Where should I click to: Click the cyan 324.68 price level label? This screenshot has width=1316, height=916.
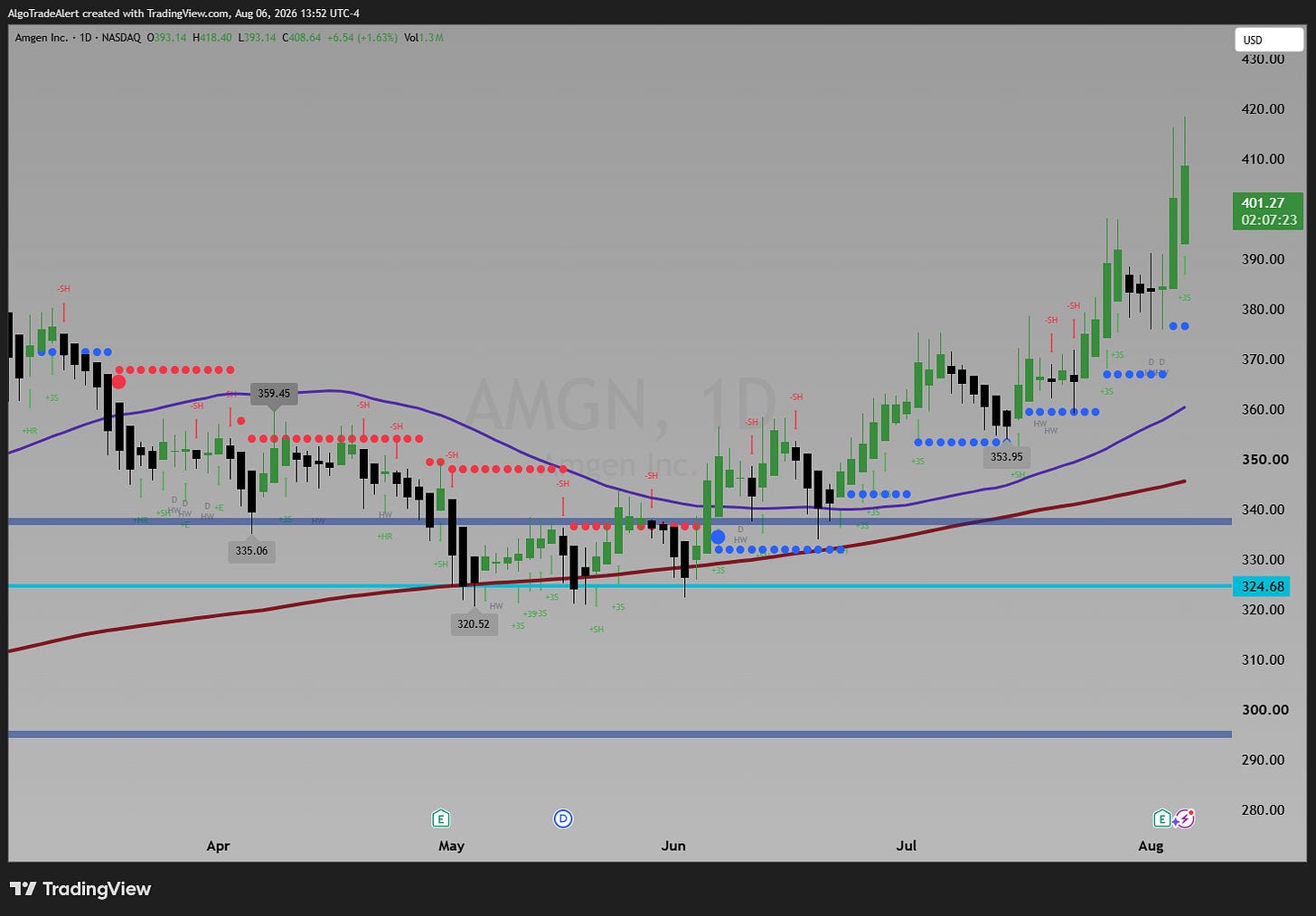coord(1262,586)
